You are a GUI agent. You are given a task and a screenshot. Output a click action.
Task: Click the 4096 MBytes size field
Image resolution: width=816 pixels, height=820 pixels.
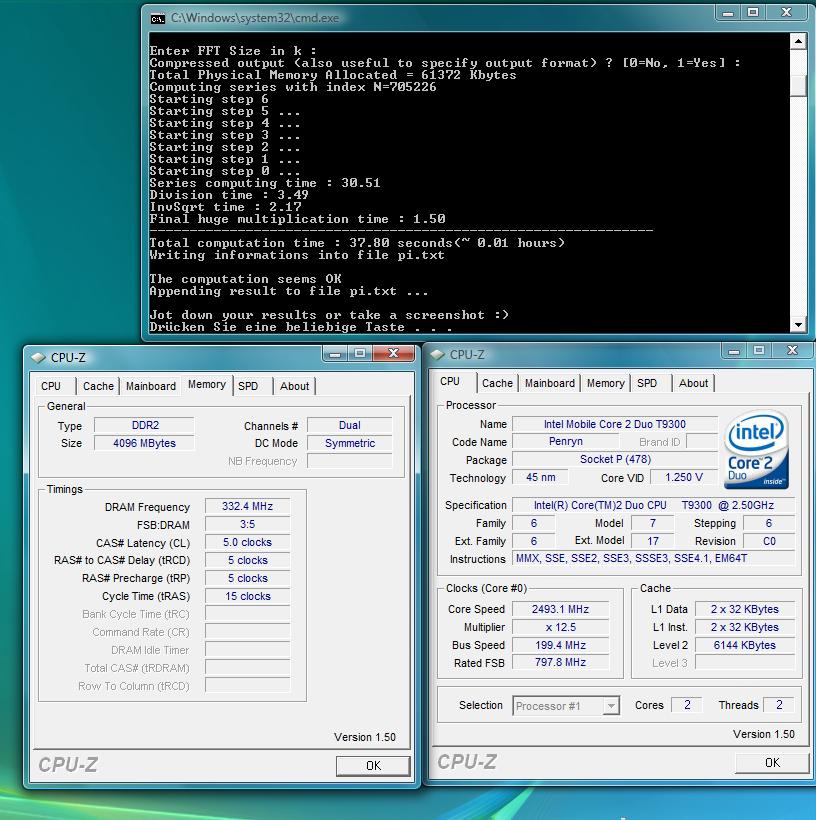click(x=145, y=443)
